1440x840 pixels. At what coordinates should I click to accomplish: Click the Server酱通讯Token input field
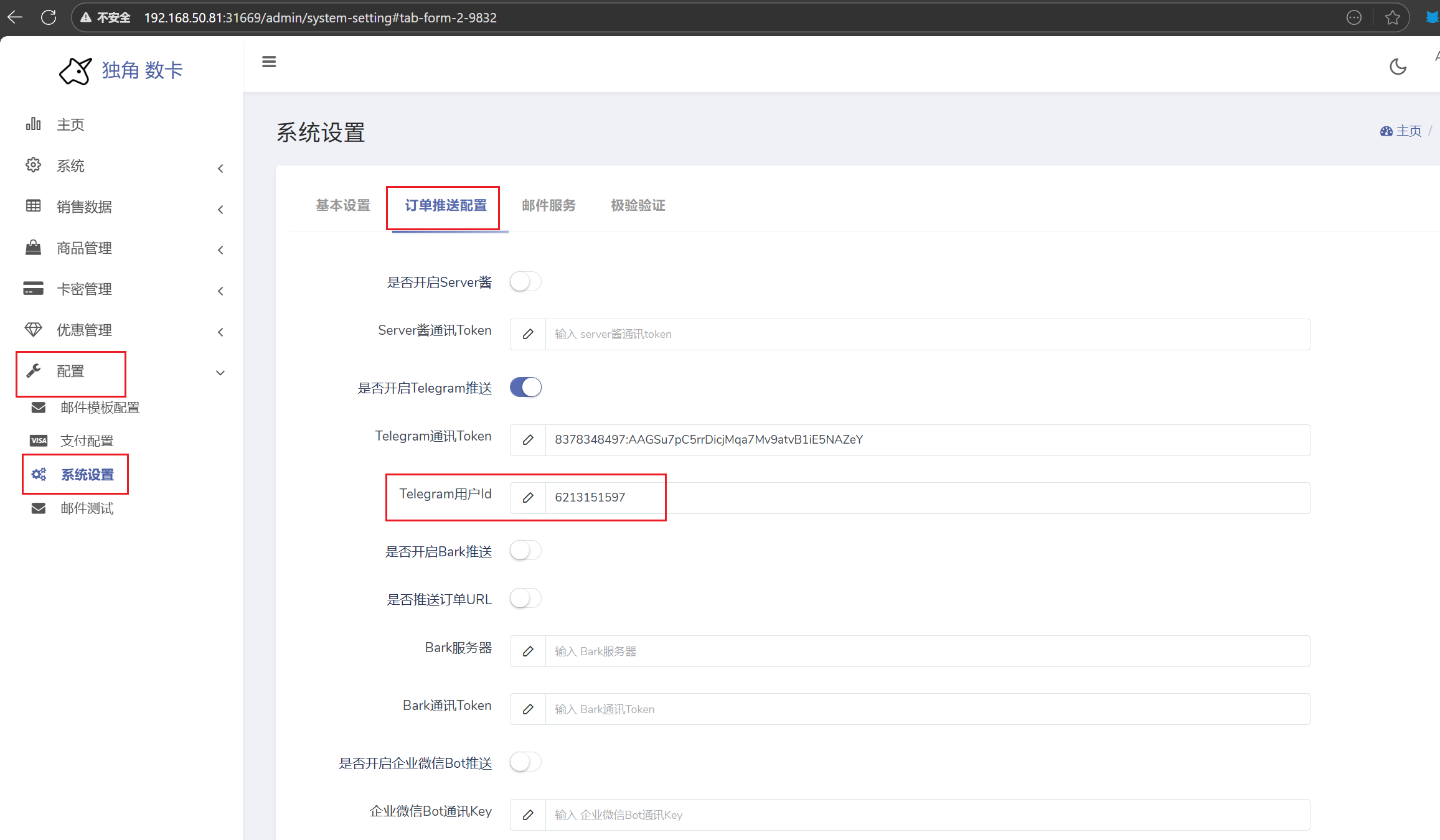pyautogui.click(x=926, y=335)
